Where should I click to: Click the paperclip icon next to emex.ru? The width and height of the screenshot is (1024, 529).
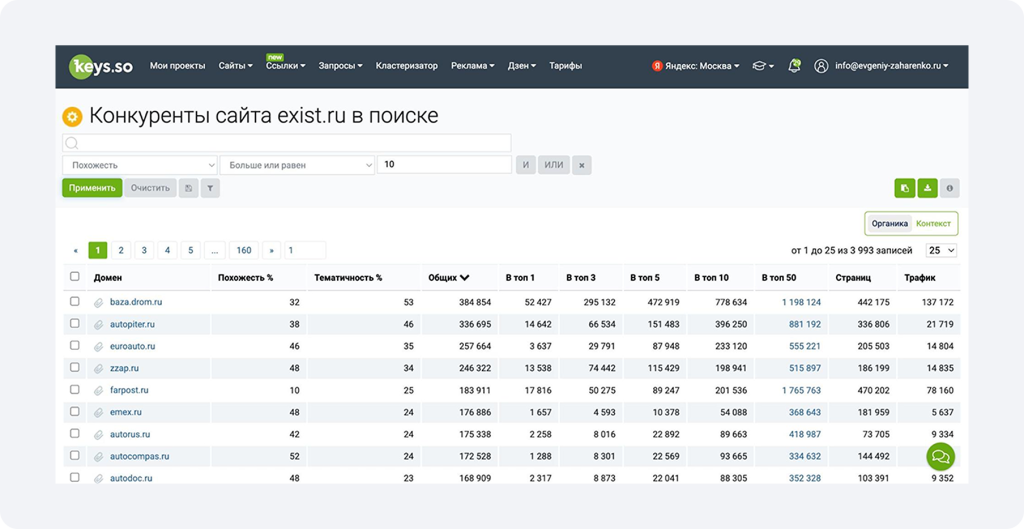99,413
